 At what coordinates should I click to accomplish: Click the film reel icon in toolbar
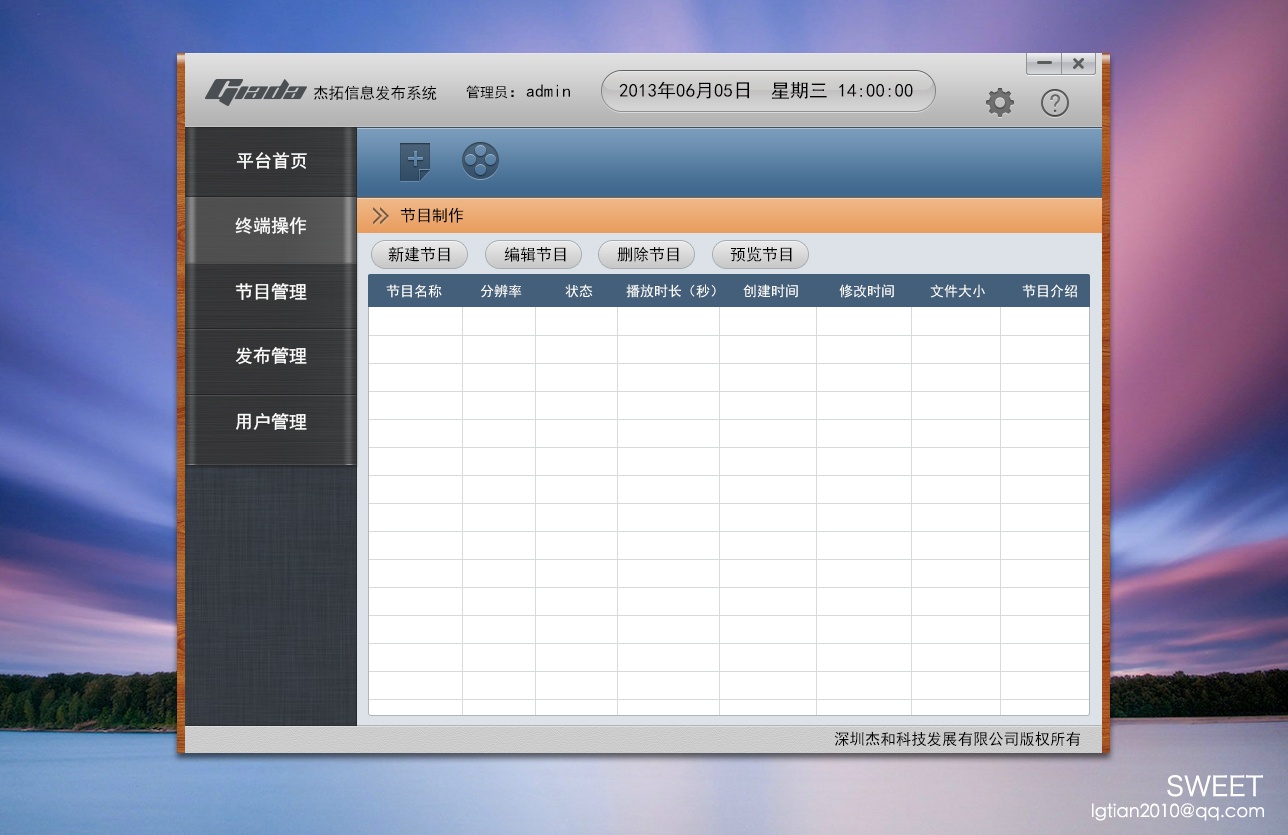tap(480, 160)
